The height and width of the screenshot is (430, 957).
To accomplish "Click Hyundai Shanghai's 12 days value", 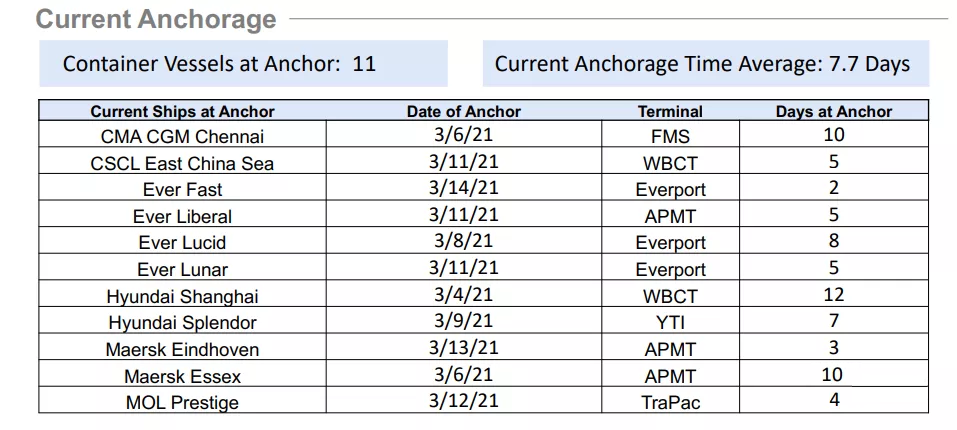I will pos(834,295).
